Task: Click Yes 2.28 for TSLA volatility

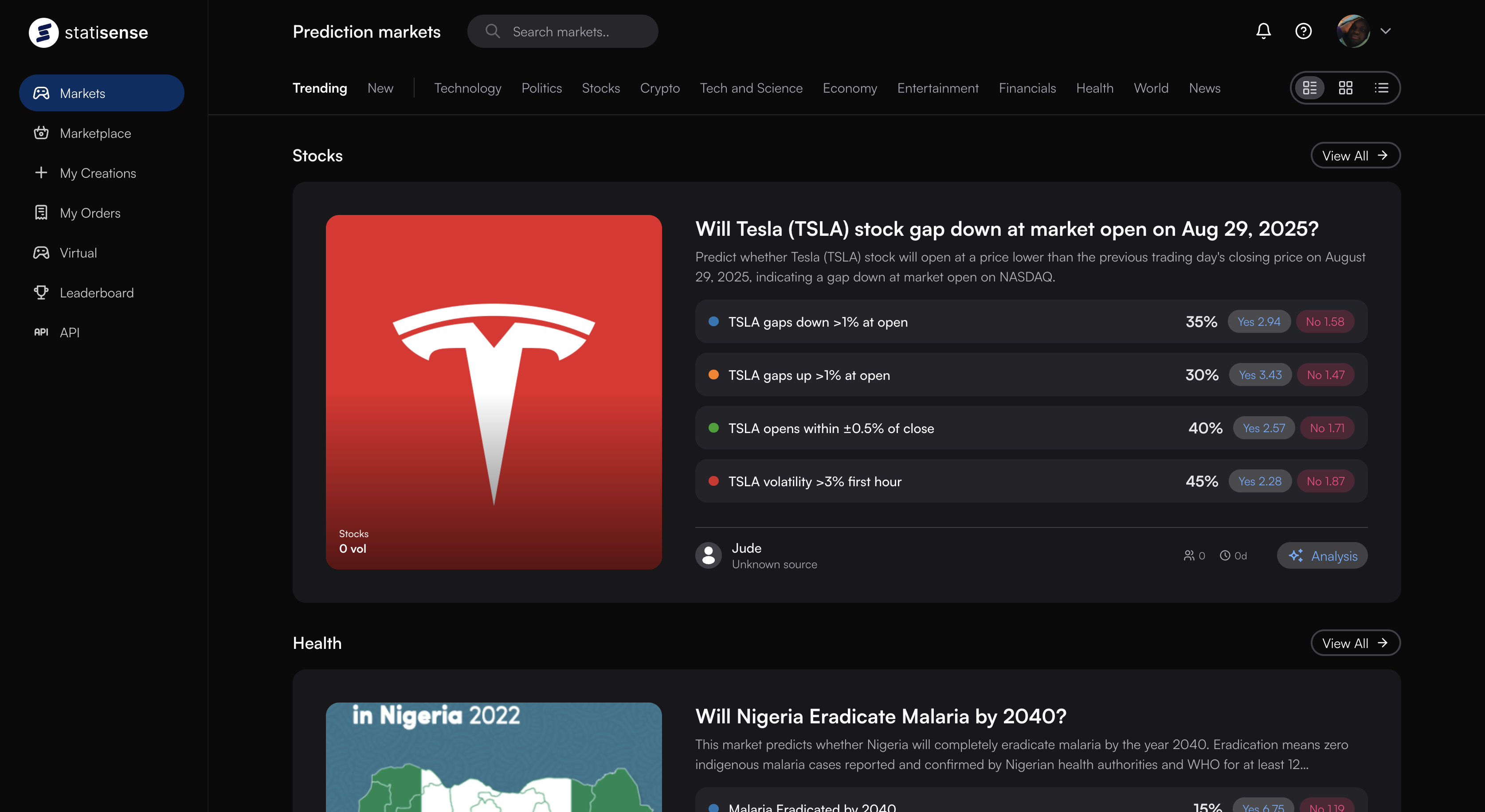Action: 1260,480
